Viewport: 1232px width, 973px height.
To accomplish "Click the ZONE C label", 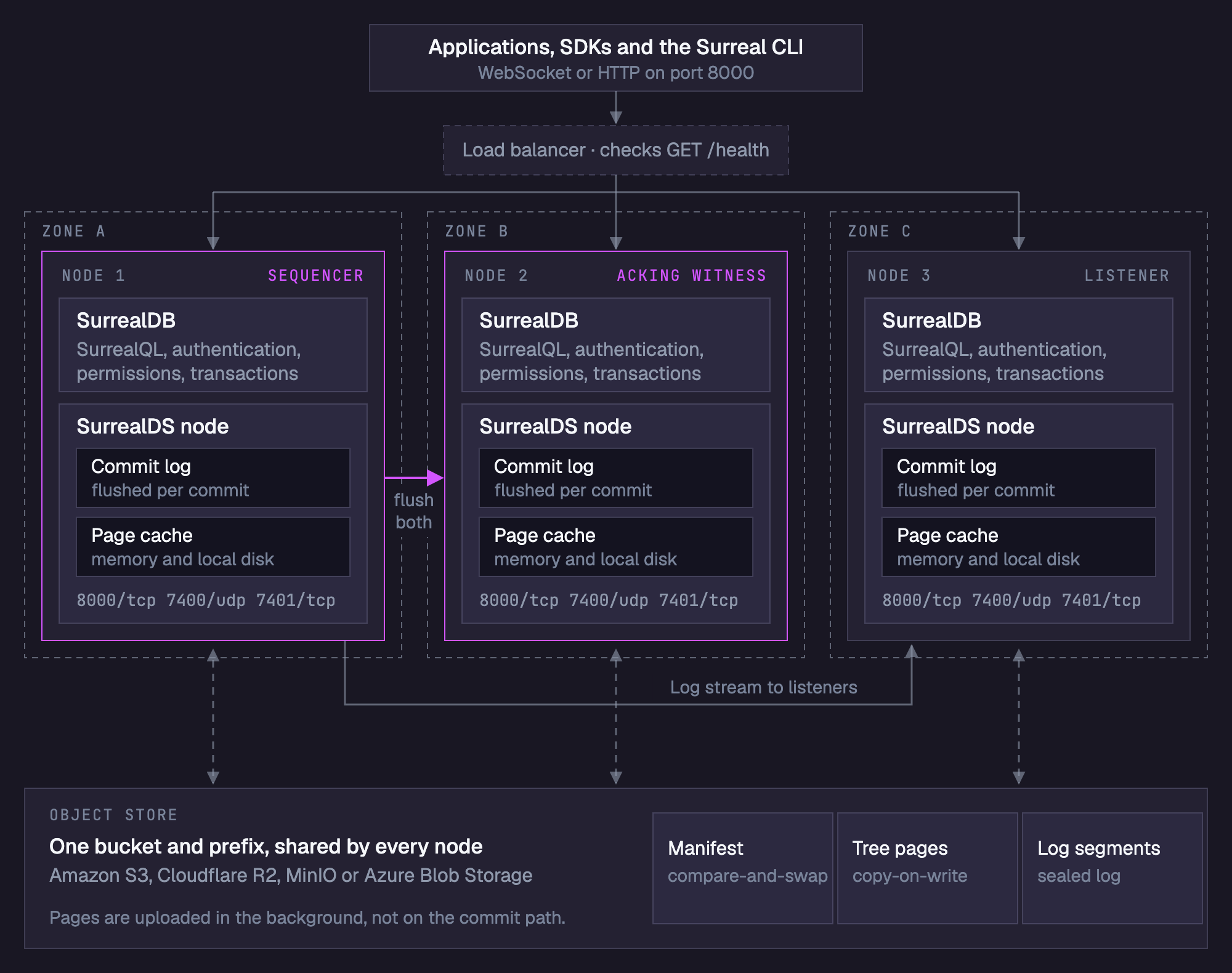I will click(x=879, y=232).
